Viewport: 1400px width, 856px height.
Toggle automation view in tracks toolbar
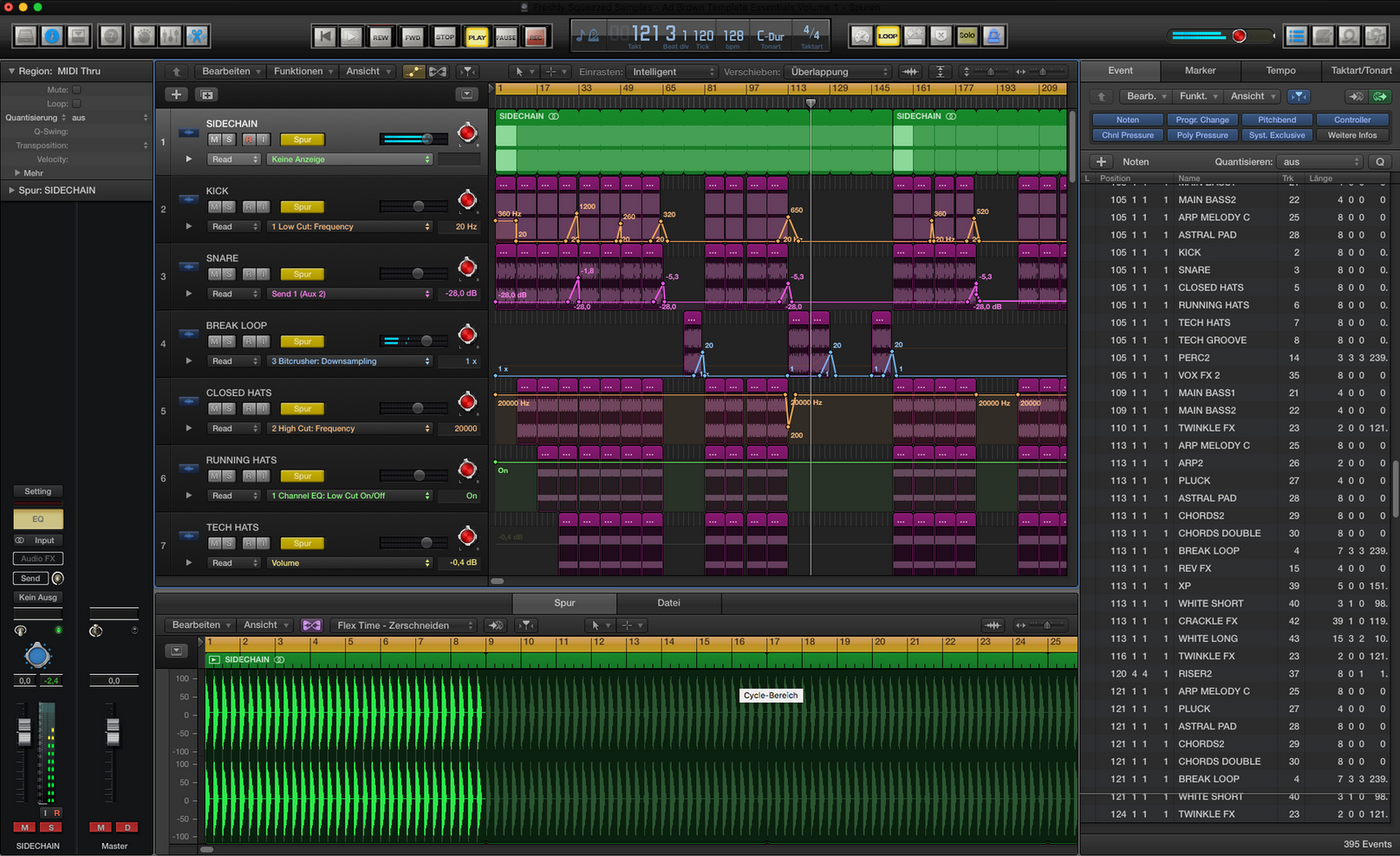click(413, 72)
